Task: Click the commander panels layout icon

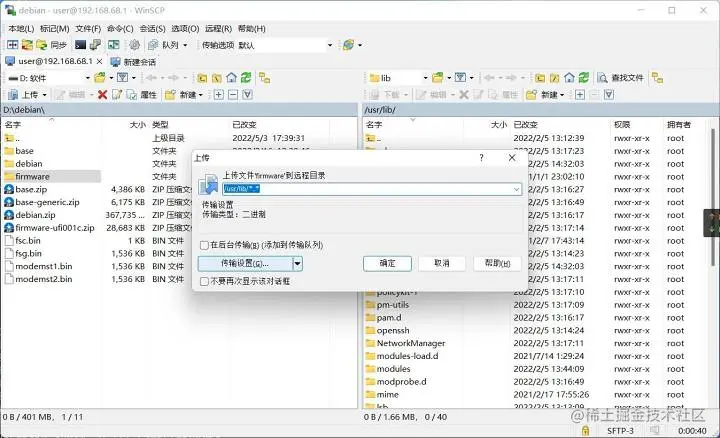Action: 12,45
